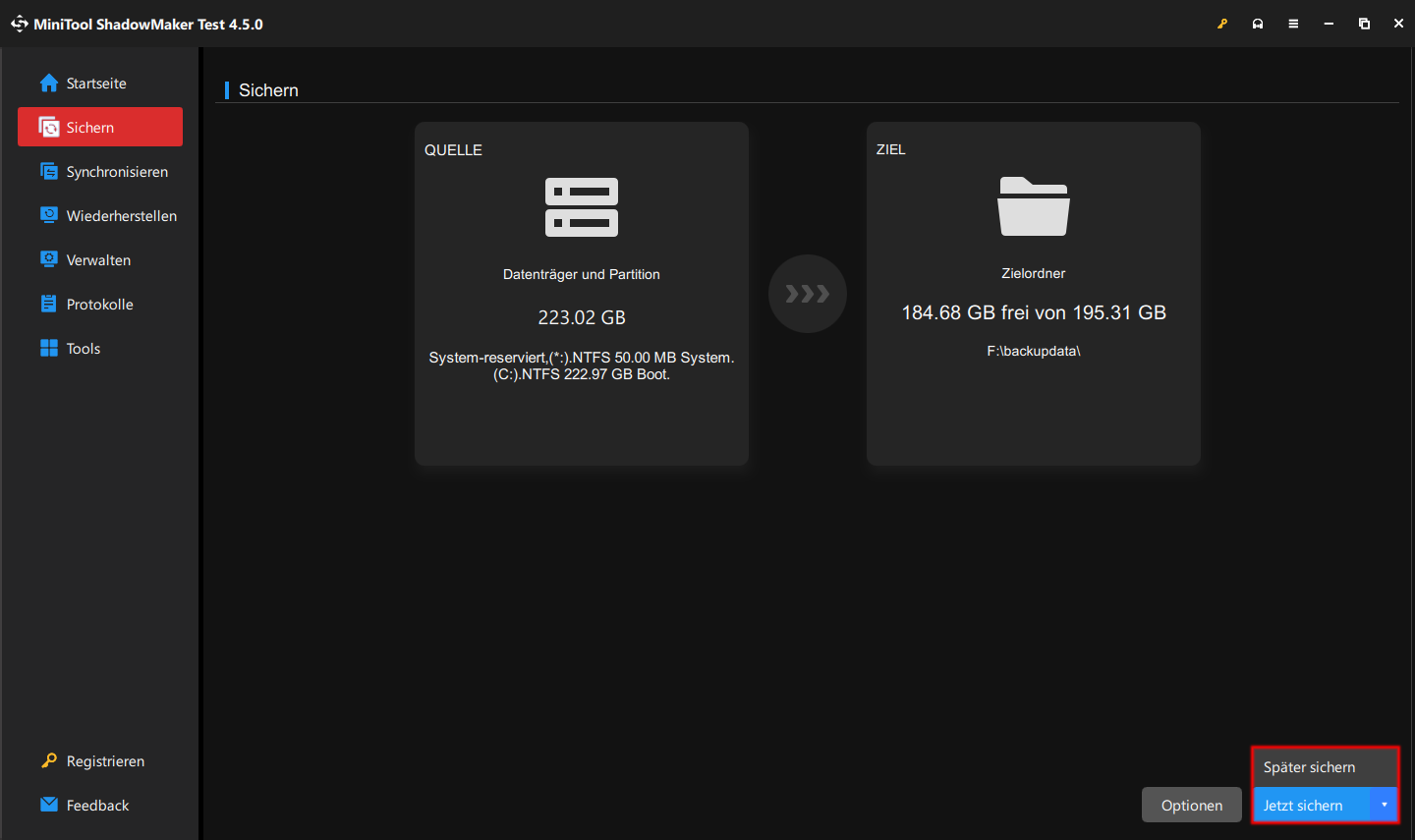Click Registrieren in the sidebar
The width and height of the screenshot is (1415, 840).
(x=92, y=761)
